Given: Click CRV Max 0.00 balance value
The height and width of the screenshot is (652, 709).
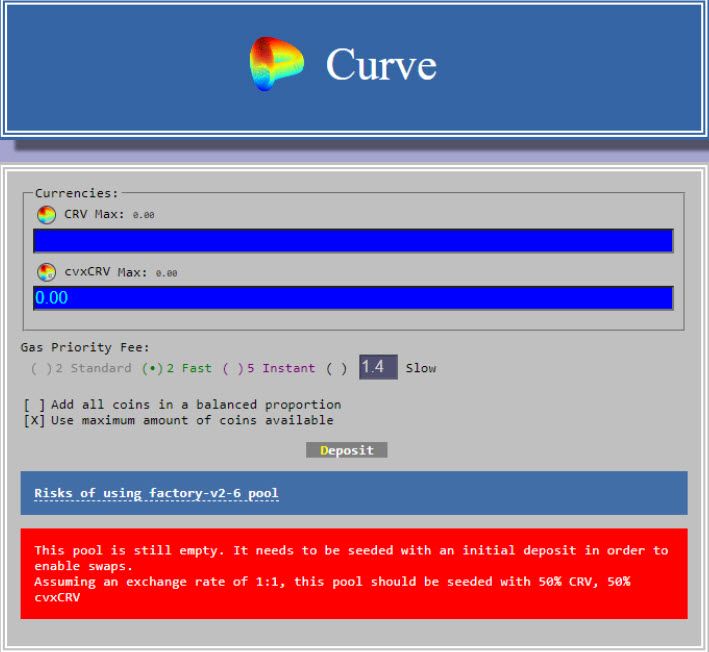Looking at the screenshot, I should click(x=143, y=215).
